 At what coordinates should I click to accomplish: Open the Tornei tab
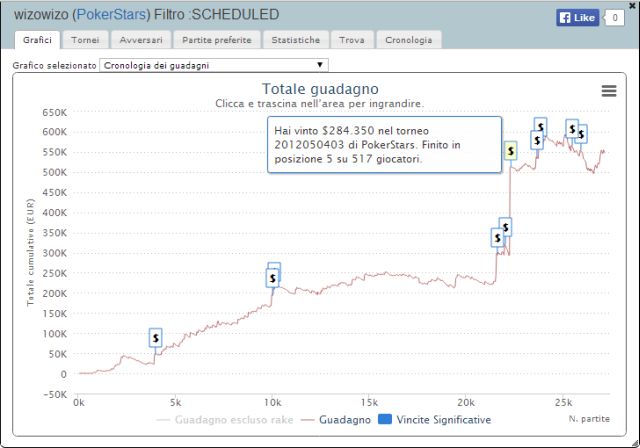[85, 40]
